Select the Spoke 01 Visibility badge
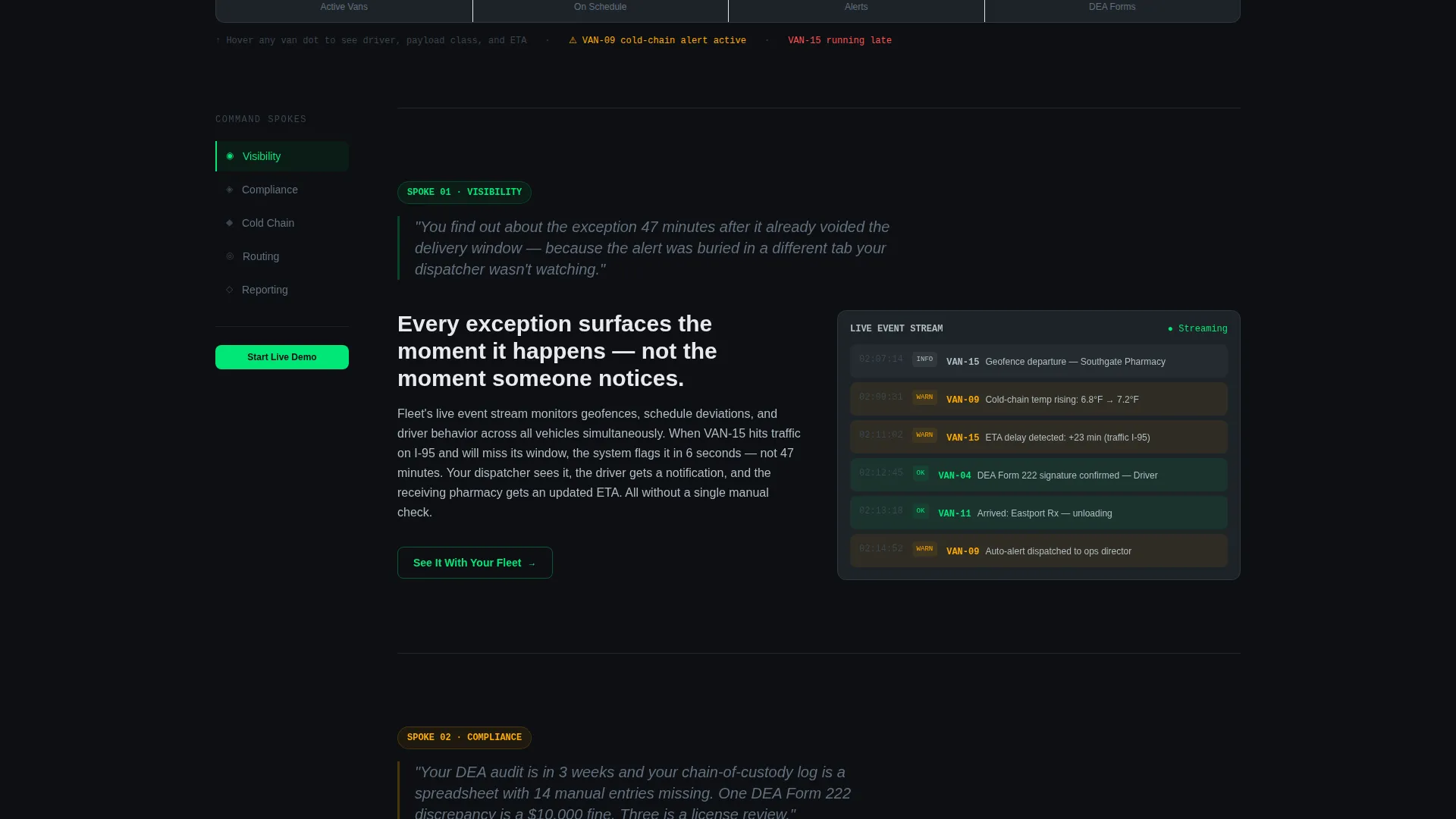Image resolution: width=1456 pixels, height=819 pixels. click(464, 193)
